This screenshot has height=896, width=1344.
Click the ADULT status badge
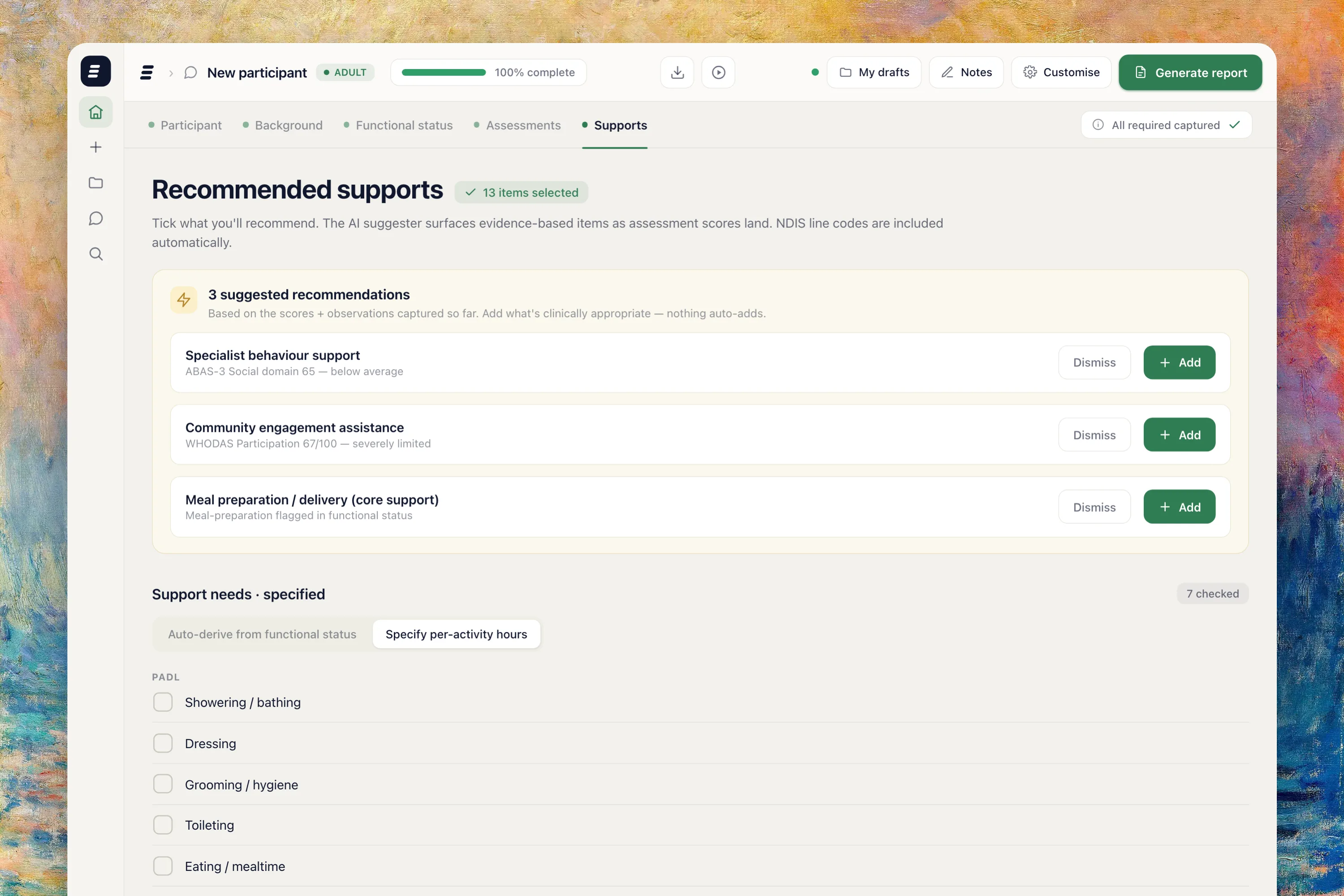[345, 73]
